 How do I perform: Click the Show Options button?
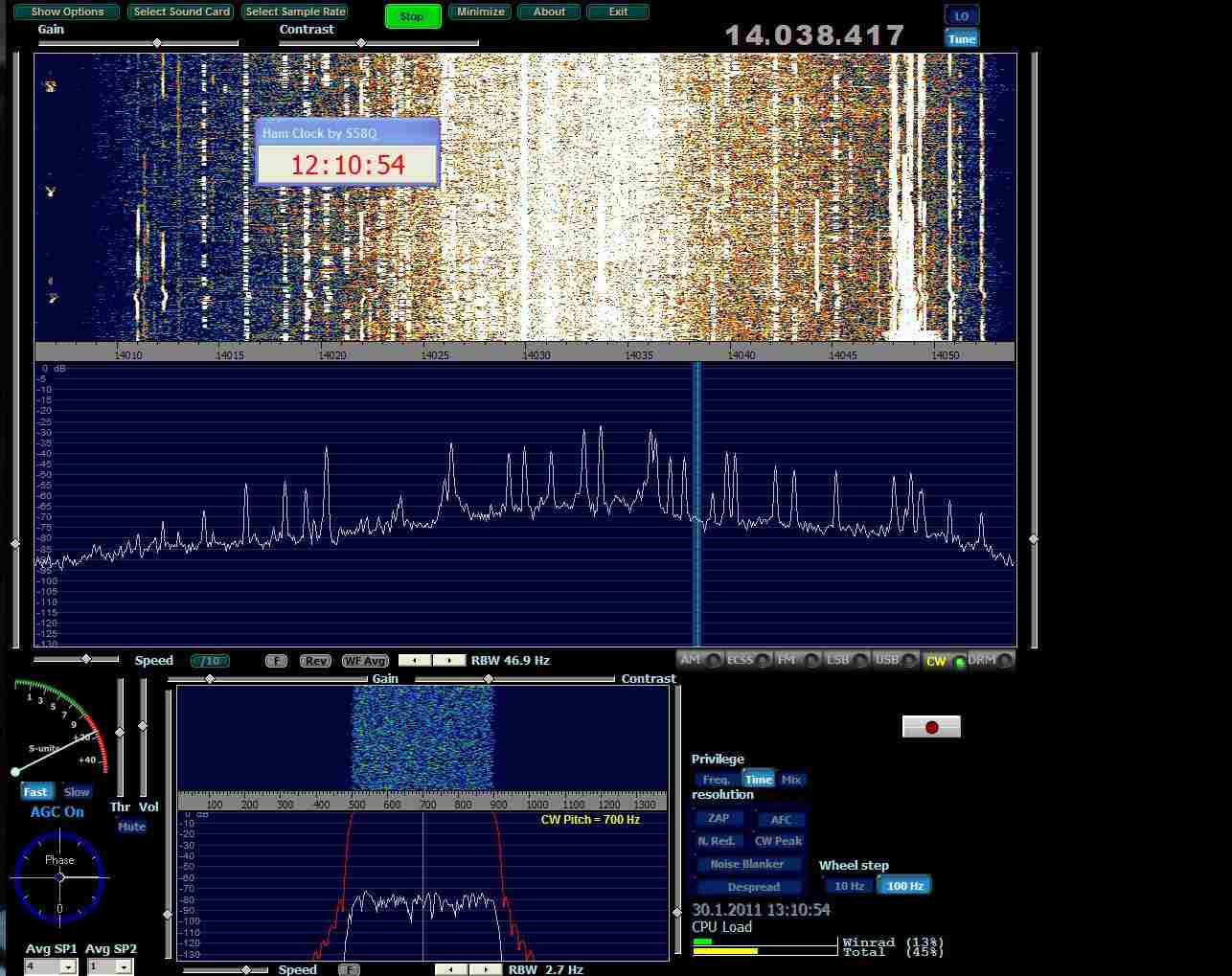pos(67,12)
